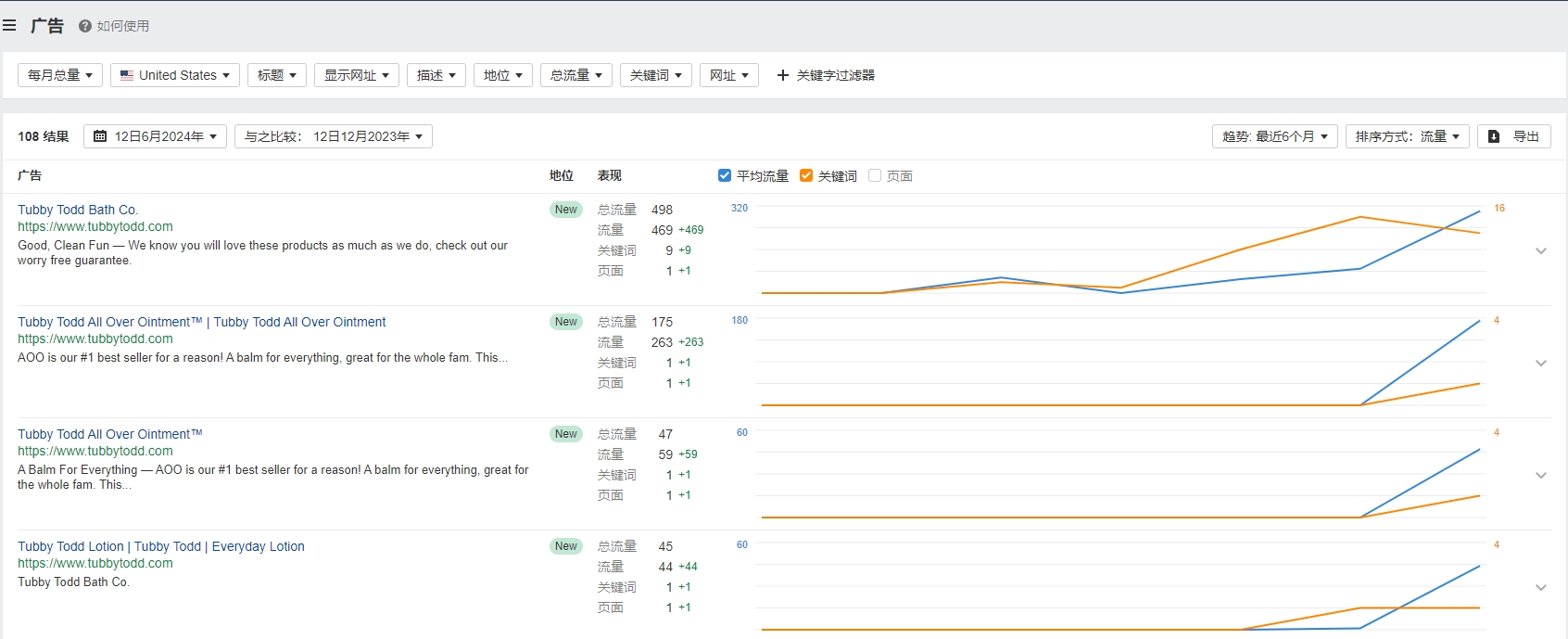
Task: Open the 12日6月2024年 date dropdown
Action: [156, 136]
